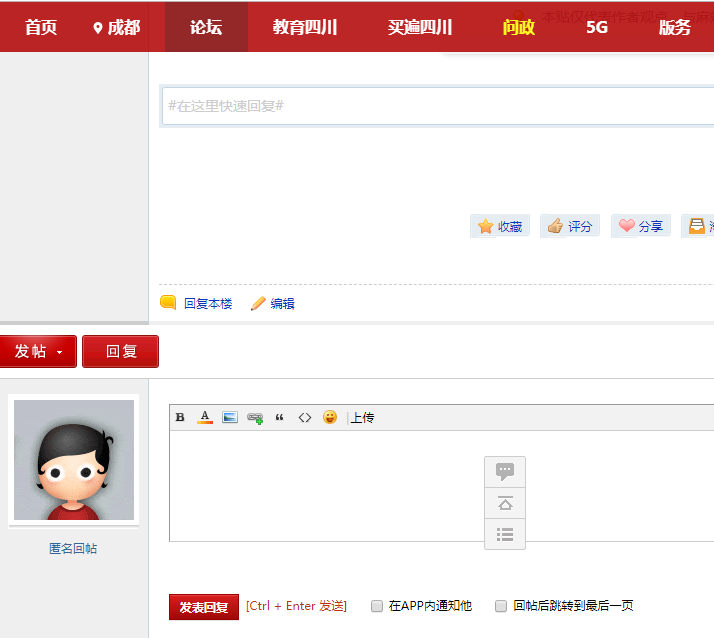Jump to top with floating arrow icon

click(505, 503)
